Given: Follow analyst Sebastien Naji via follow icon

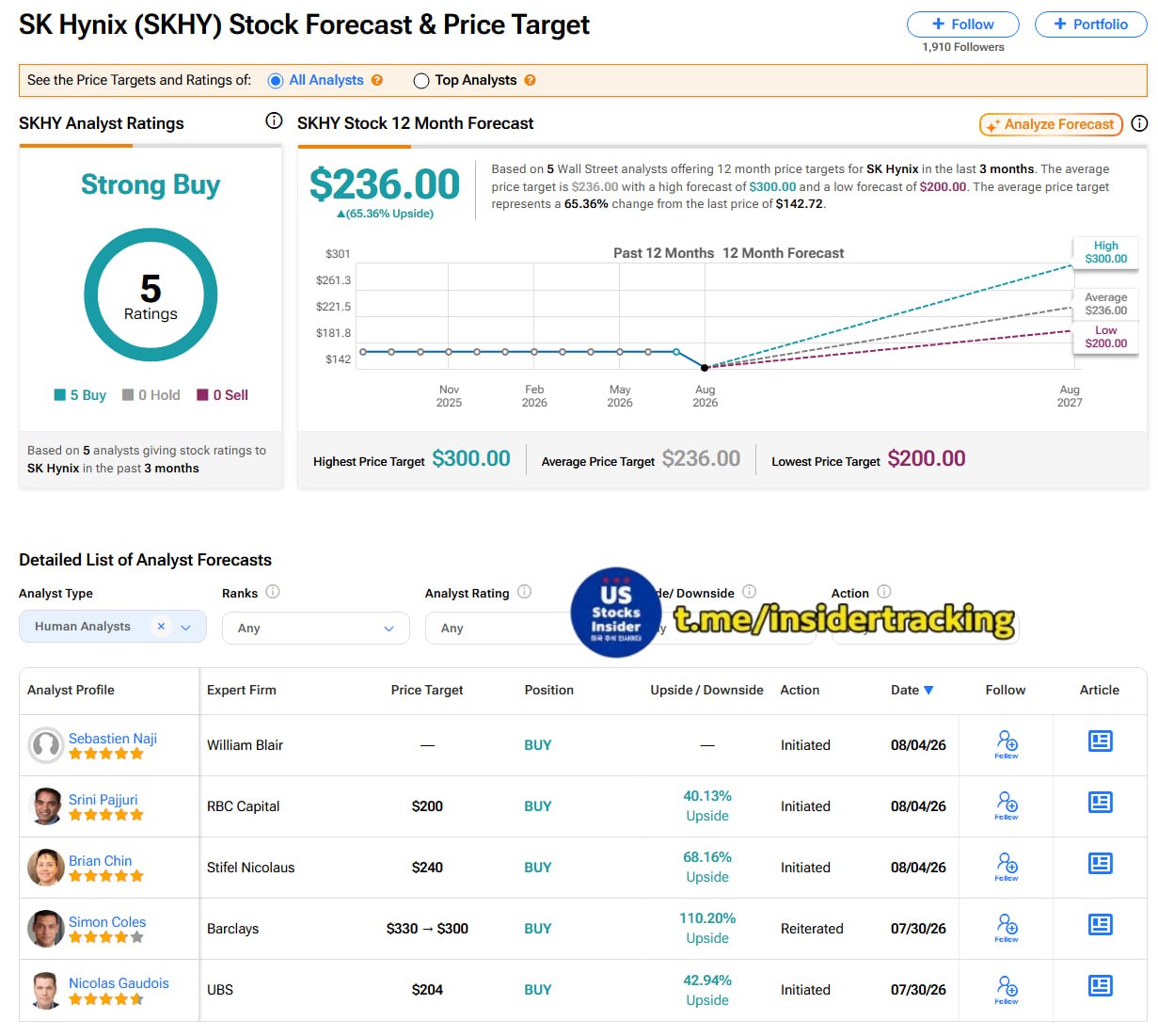Looking at the screenshot, I should [1007, 743].
